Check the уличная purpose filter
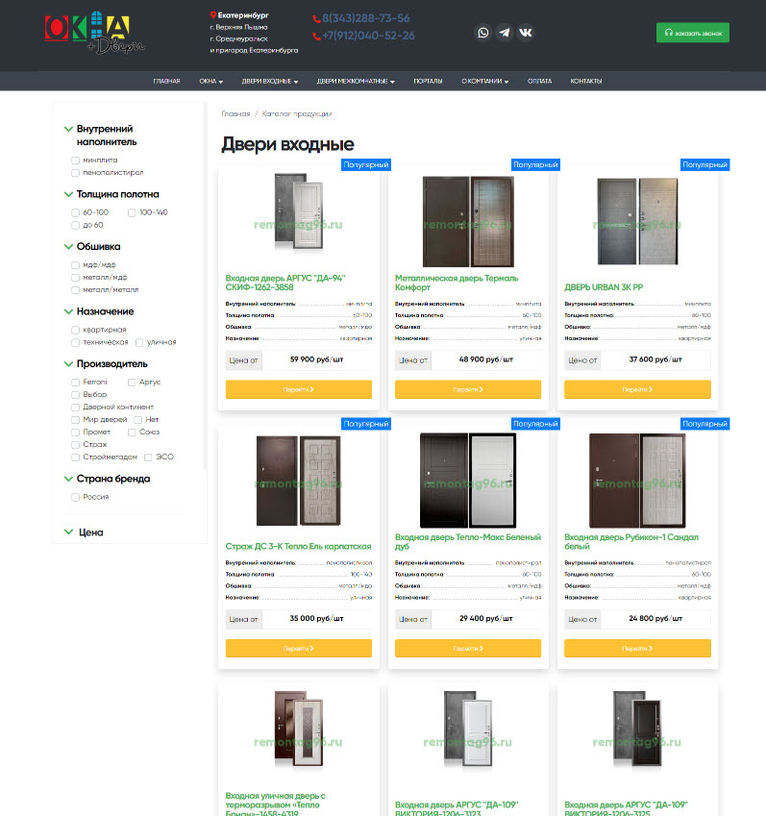The width and height of the screenshot is (766, 816). (x=139, y=342)
